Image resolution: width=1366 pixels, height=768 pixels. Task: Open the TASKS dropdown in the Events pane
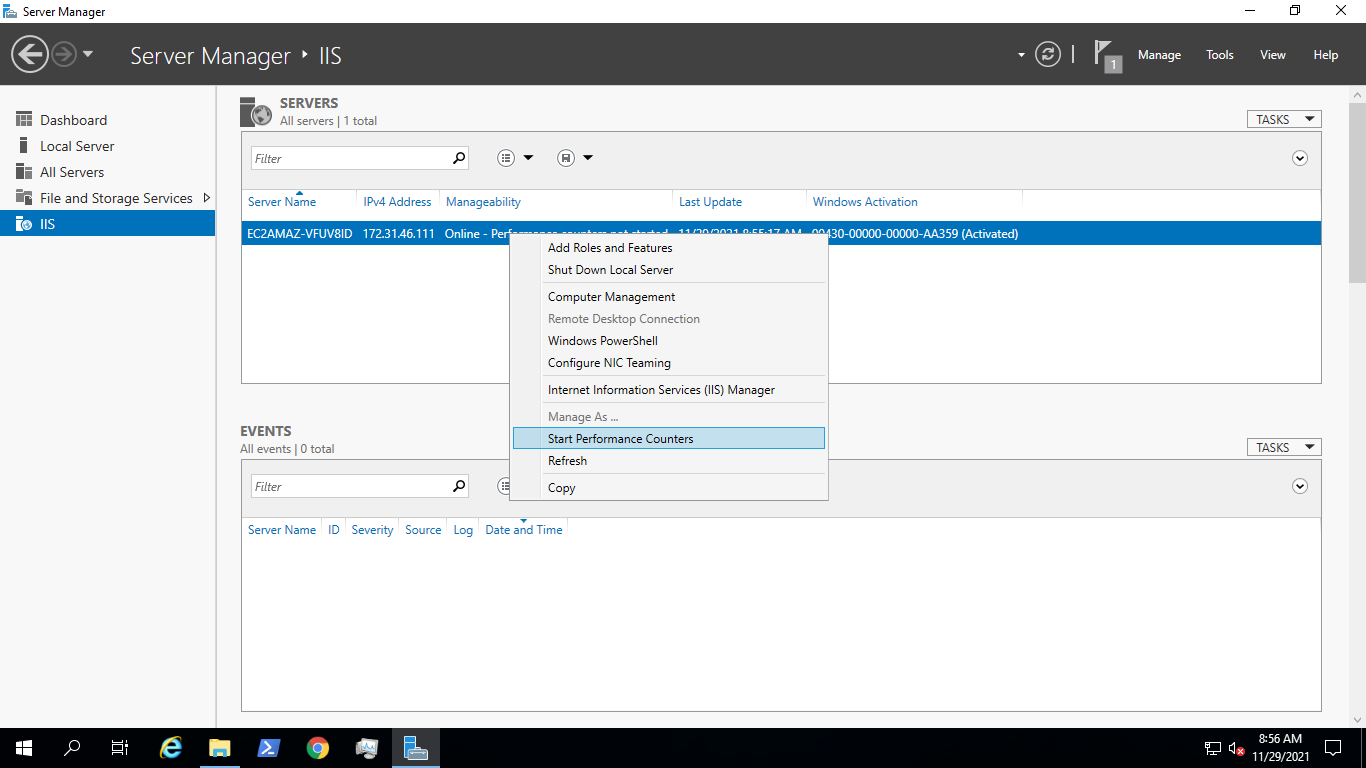click(1283, 446)
